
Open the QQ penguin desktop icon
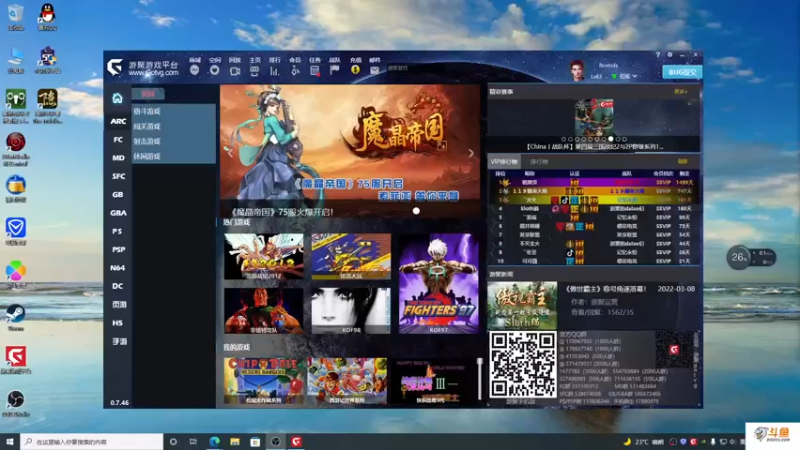[x=47, y=14]
